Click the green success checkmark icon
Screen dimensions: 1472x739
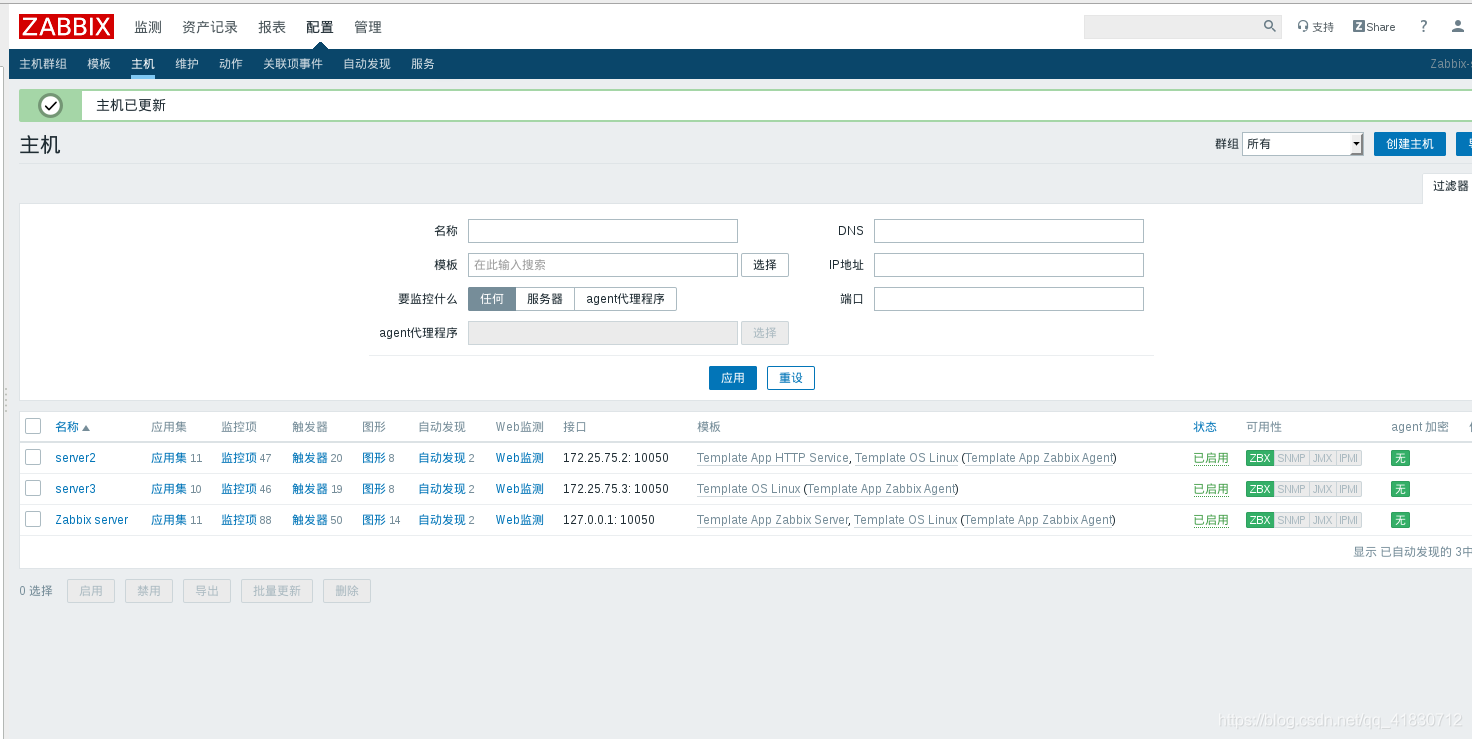[50, 105]
